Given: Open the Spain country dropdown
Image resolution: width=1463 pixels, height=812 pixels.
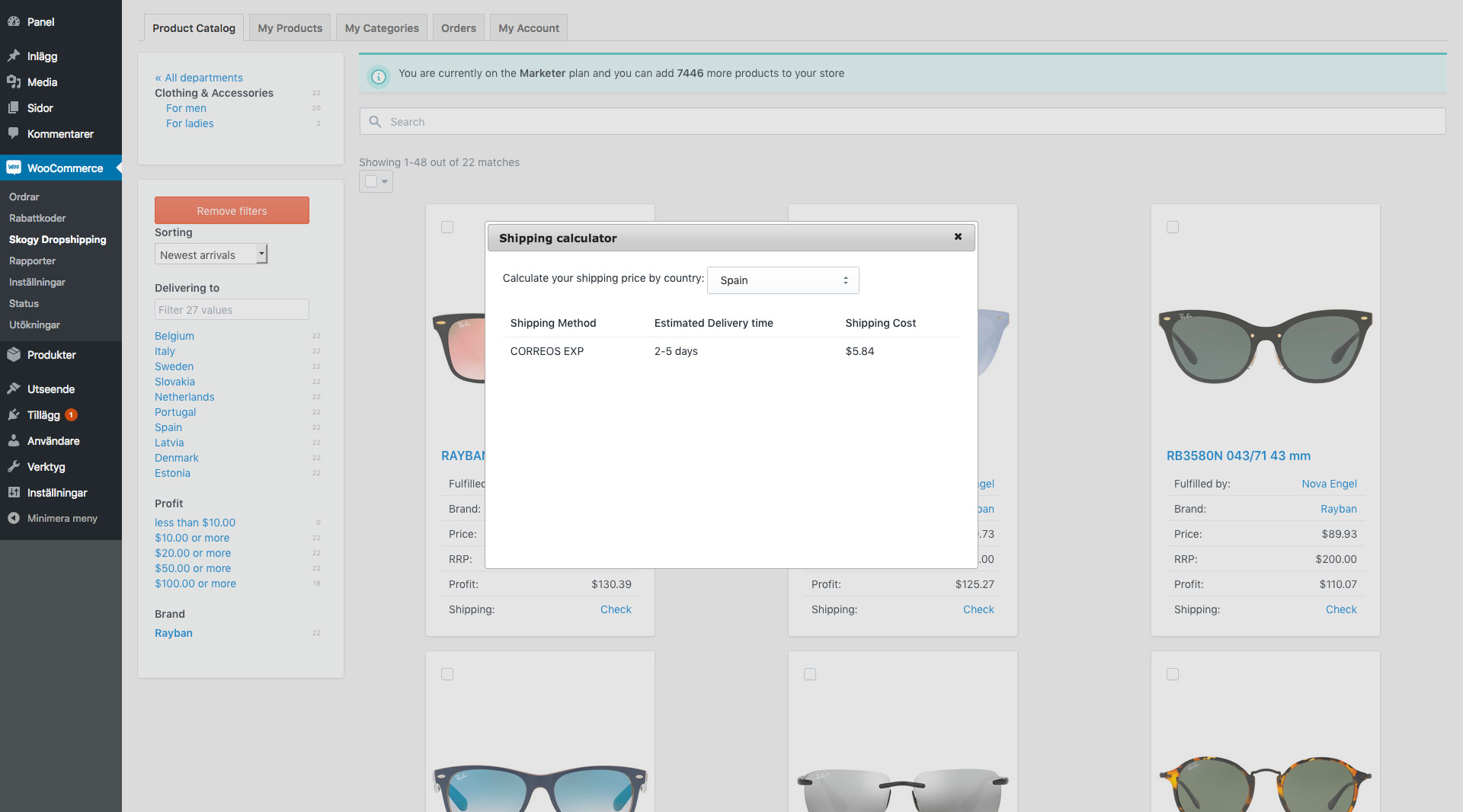Looking at the screenshot, I should tap(783, 280).
